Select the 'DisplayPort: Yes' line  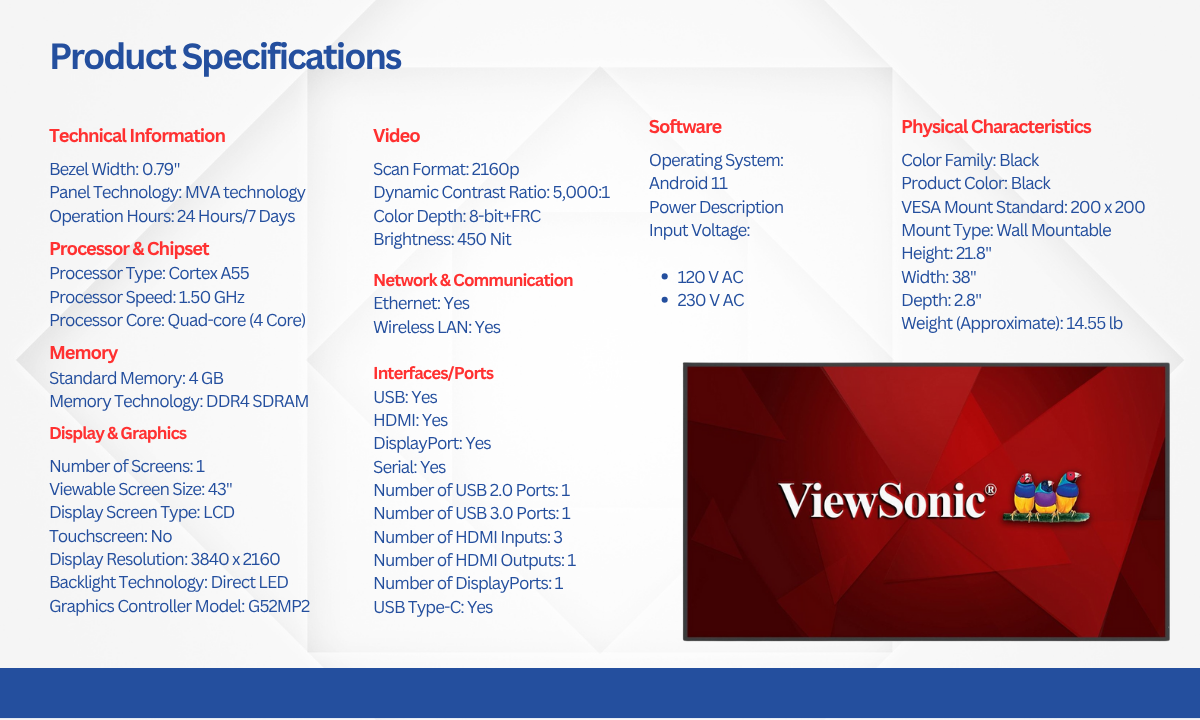[x=432, y=443]
